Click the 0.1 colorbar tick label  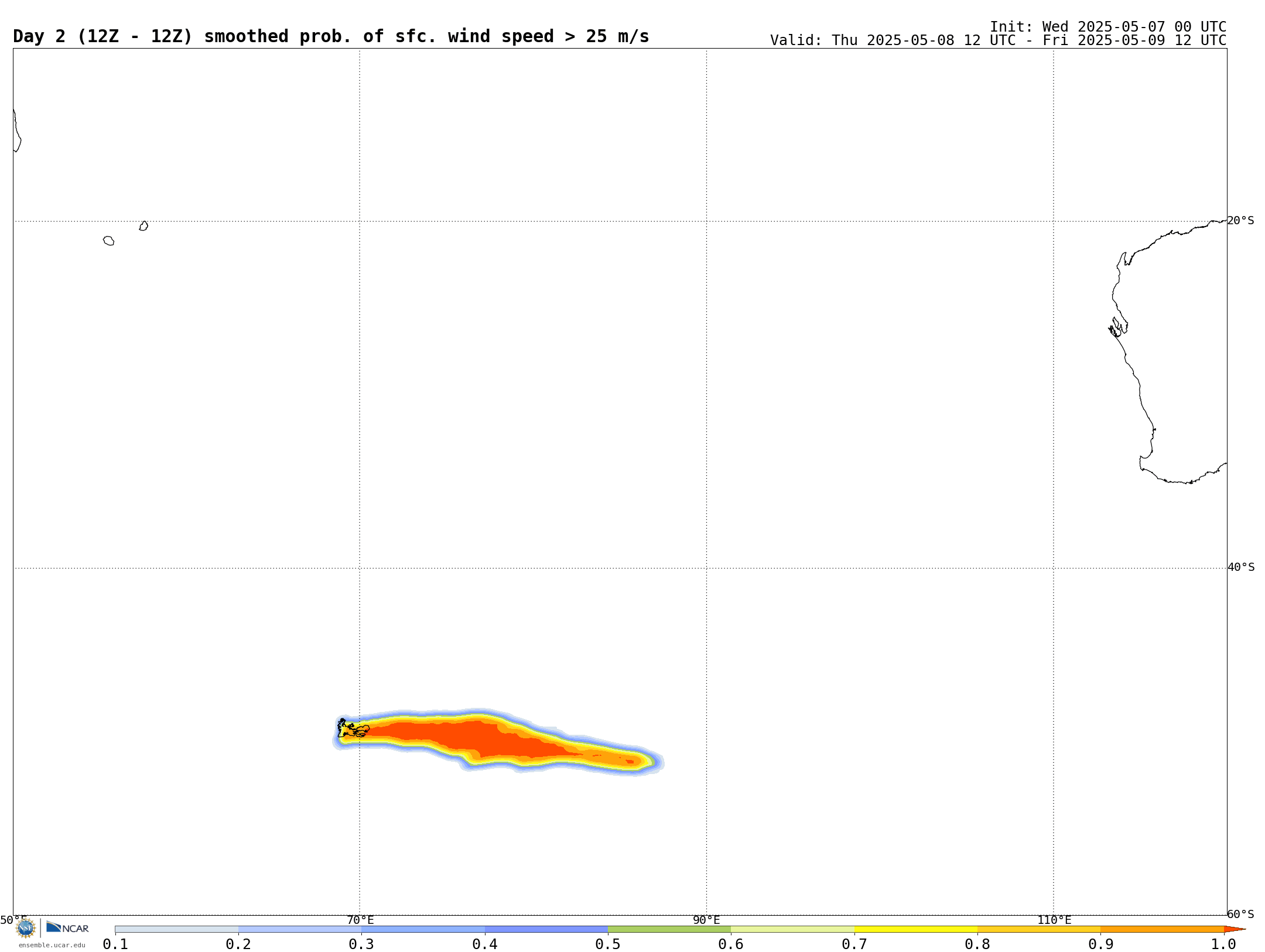(115, 944)
